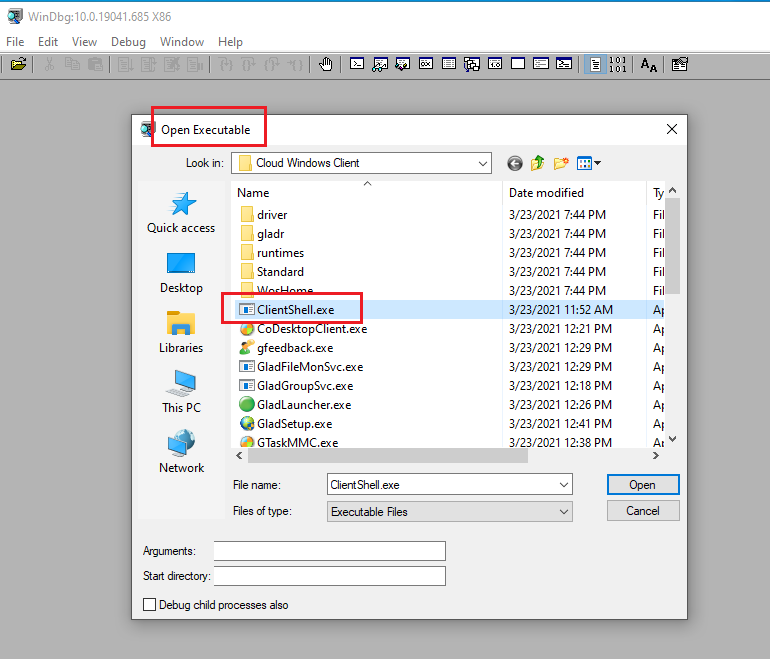Click the Paste clipboard toolbar icon
The height and width of the screenshot is (659, 770).
[95, 64]
